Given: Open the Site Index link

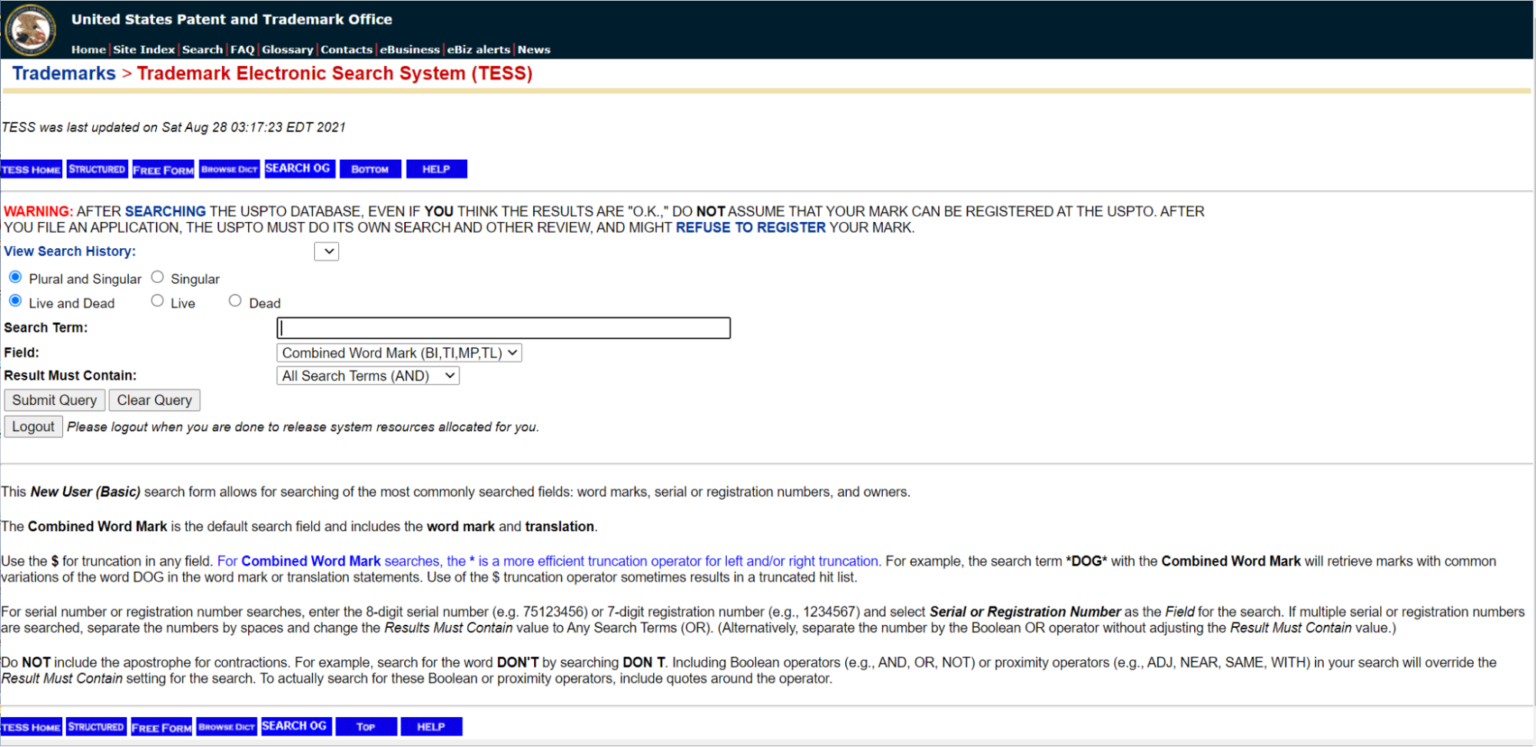Looking at the screenshot, I should (x=144, y=50).
